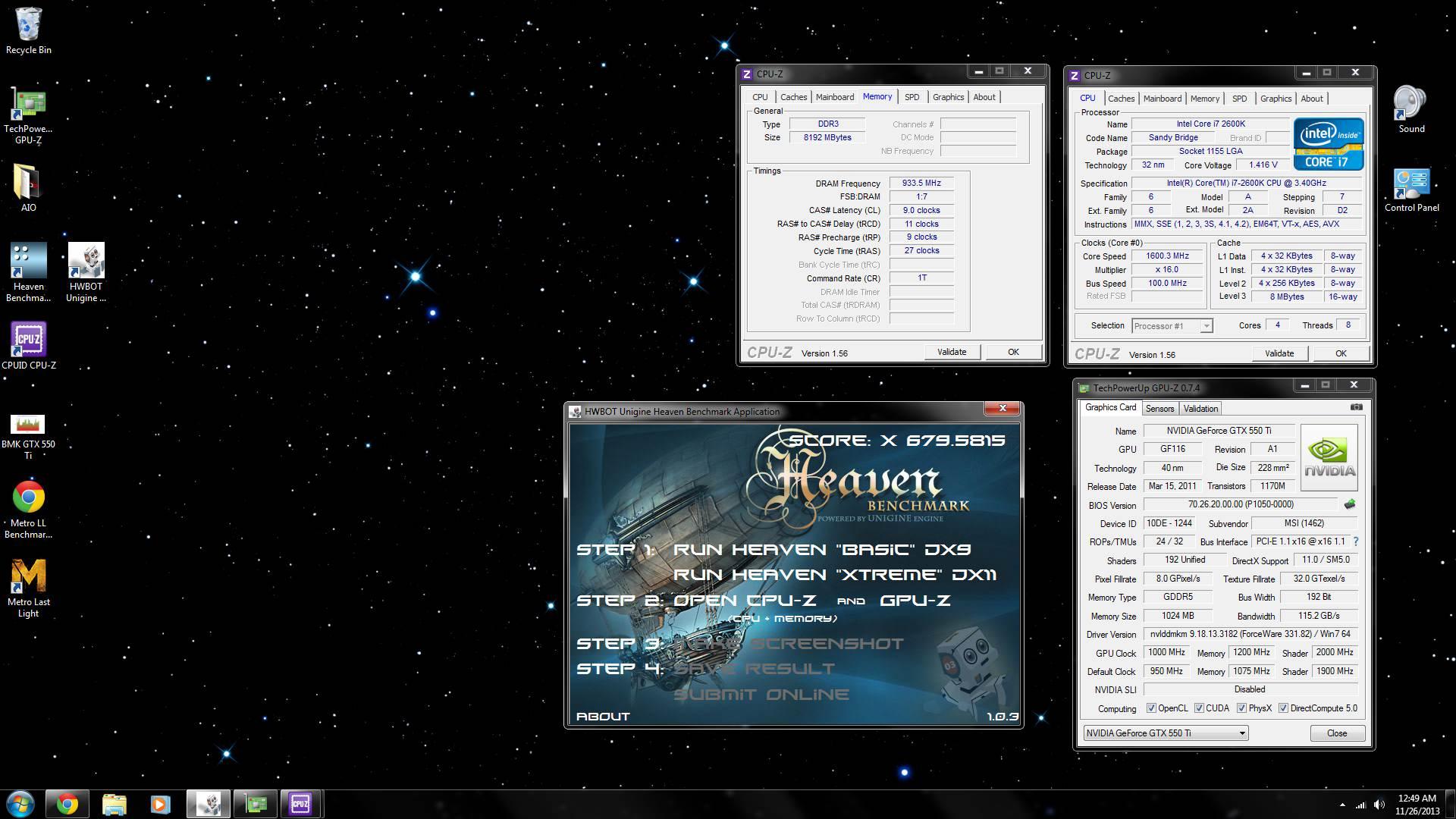This screenshot has height=819, width=1456.
Task: Click Validate in memory CPU-Z window
Action: point(952,352)
